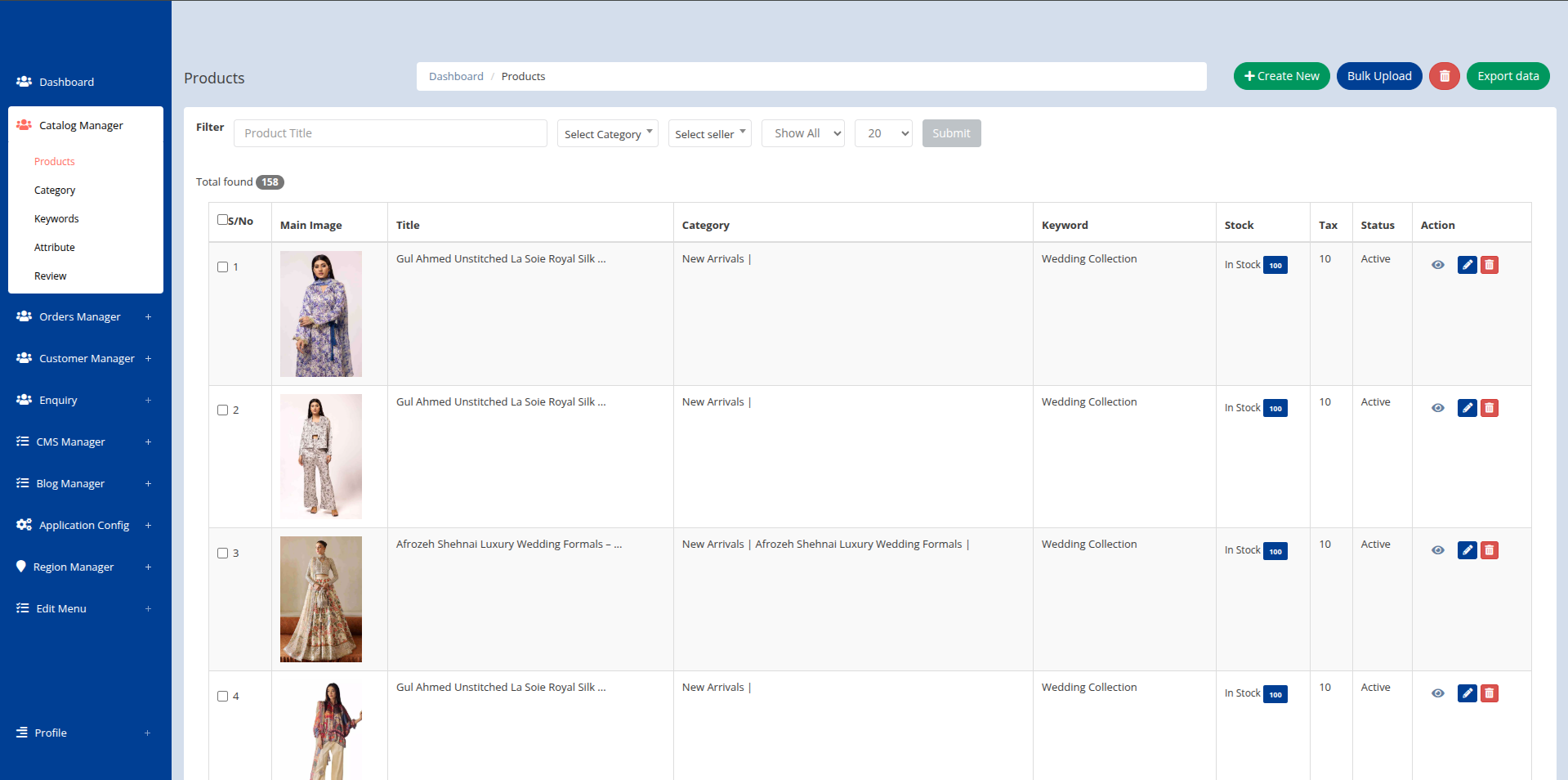View product 3 via eye icon
The height and width of the screenshot is (780, 1568).
(x=1437, y=550)
